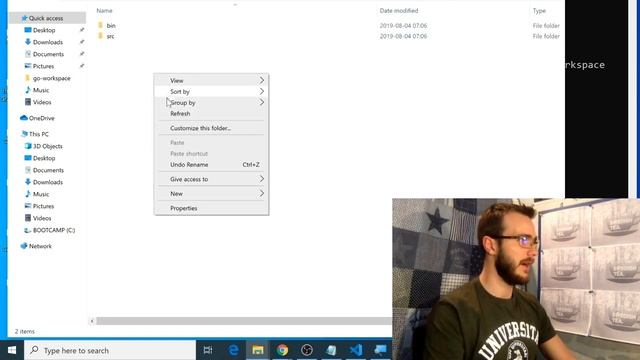Select the src folder icon

click(x=100, y=36)
